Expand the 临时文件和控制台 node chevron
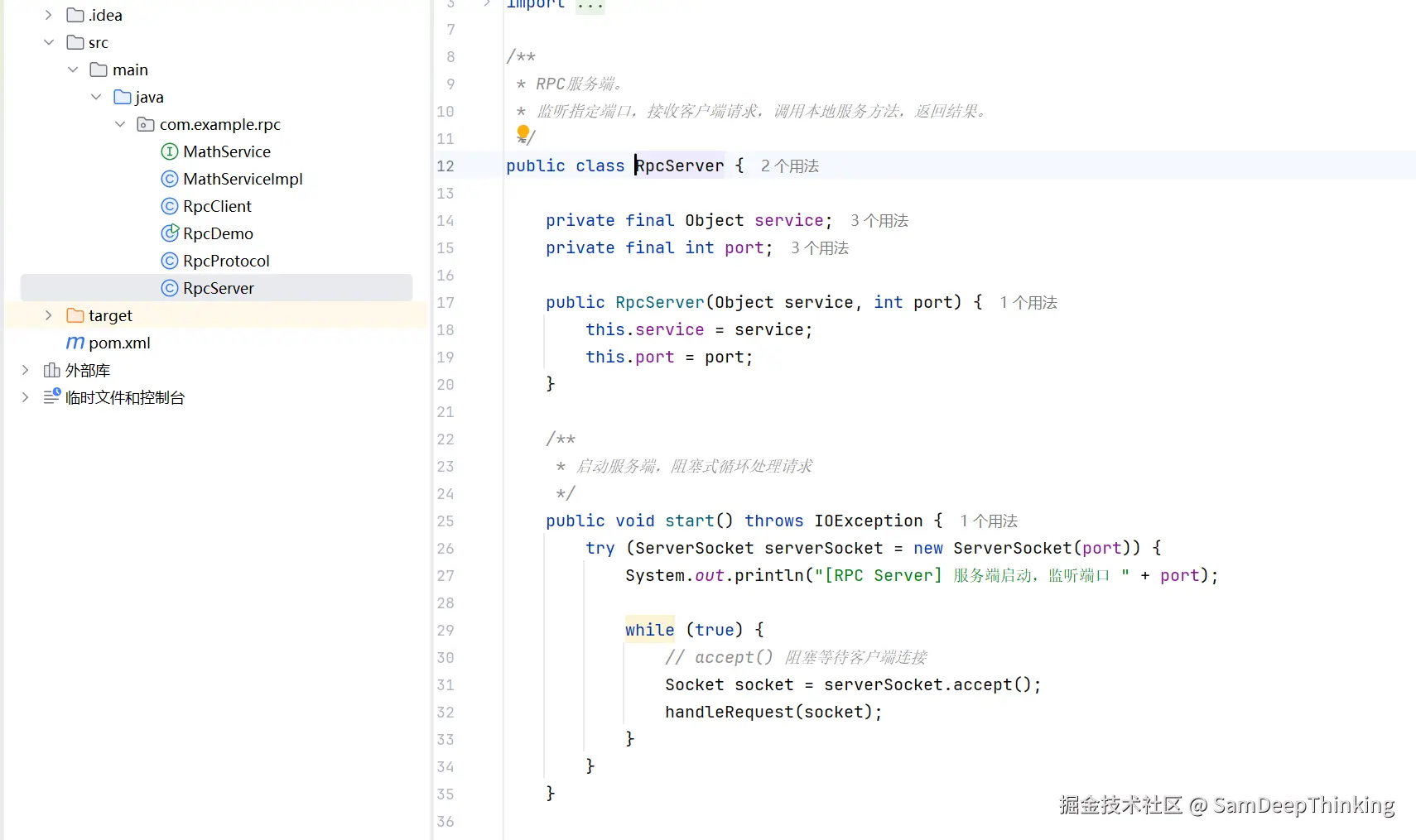This screenshot has width=1416, height=840. [x=25, y=397]
